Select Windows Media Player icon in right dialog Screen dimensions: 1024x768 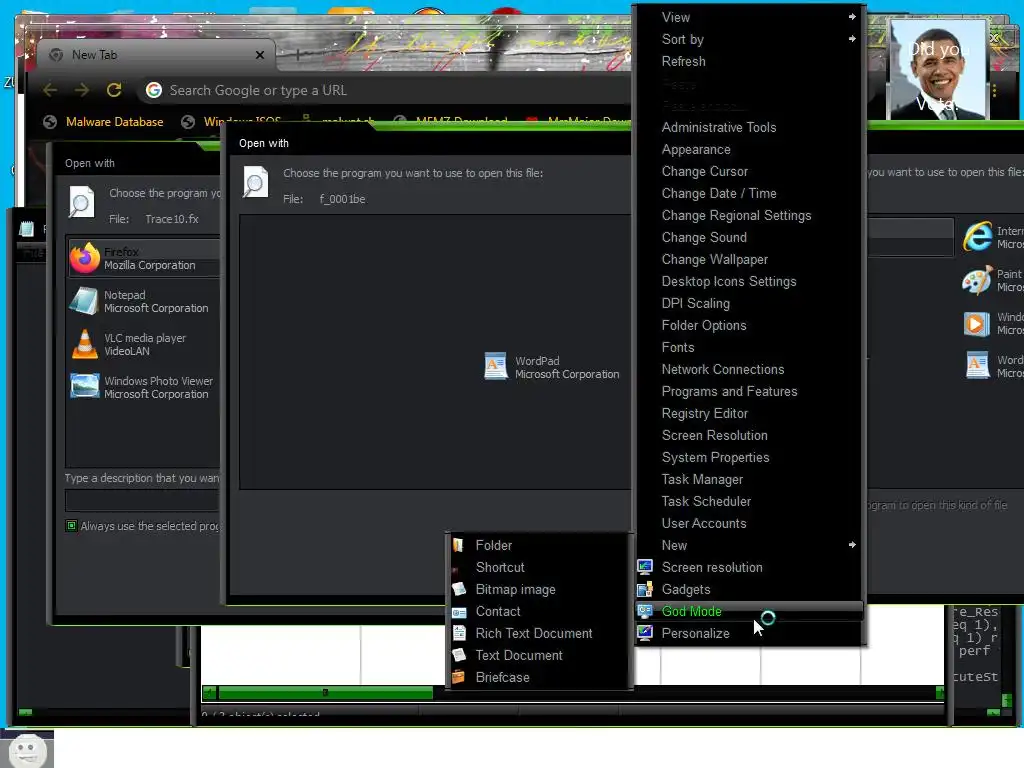pyautogui.click(x=977, y=323)
